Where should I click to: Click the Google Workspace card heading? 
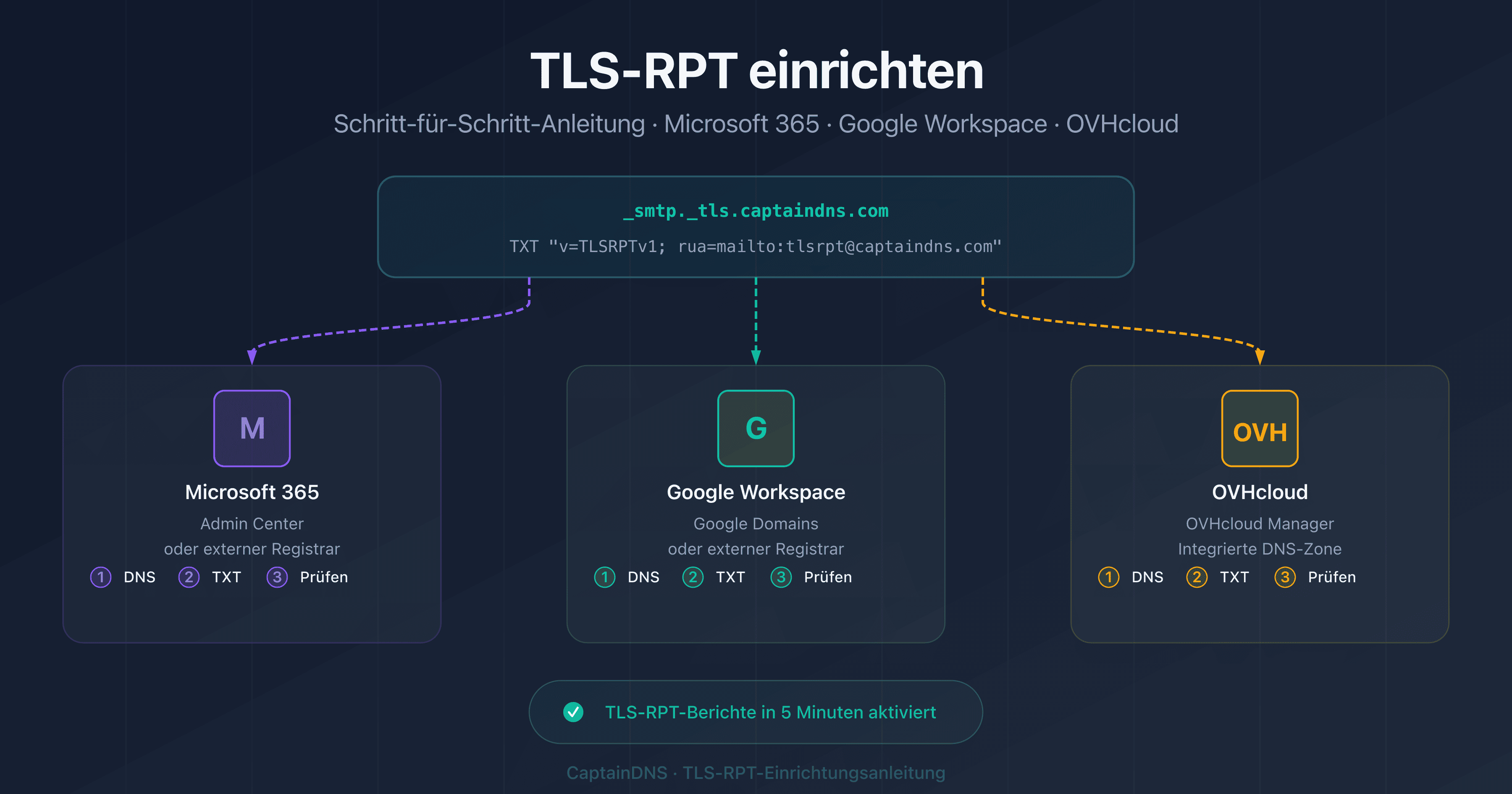[756, 492]
